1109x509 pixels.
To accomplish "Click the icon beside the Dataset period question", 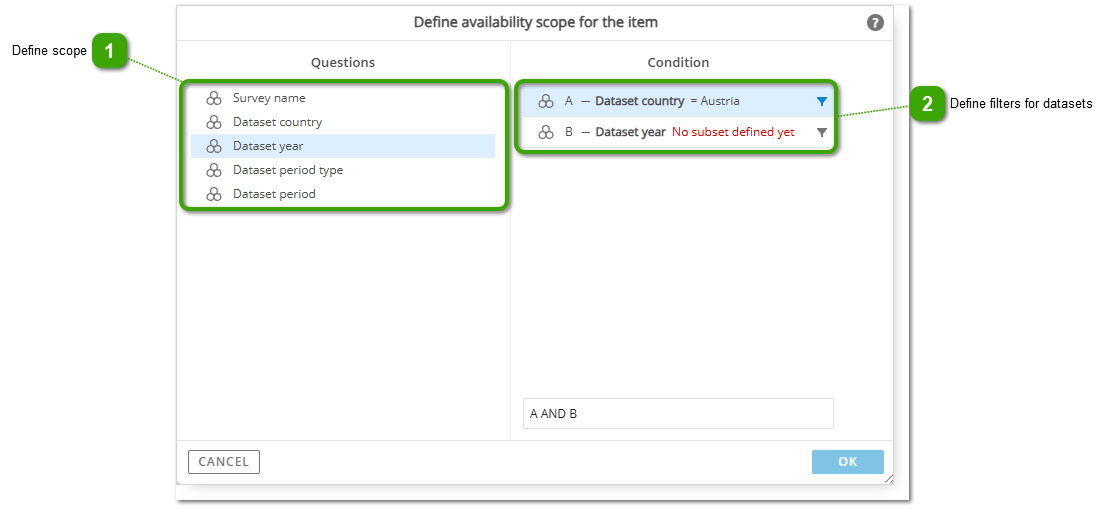I will (x=214, y=194).
